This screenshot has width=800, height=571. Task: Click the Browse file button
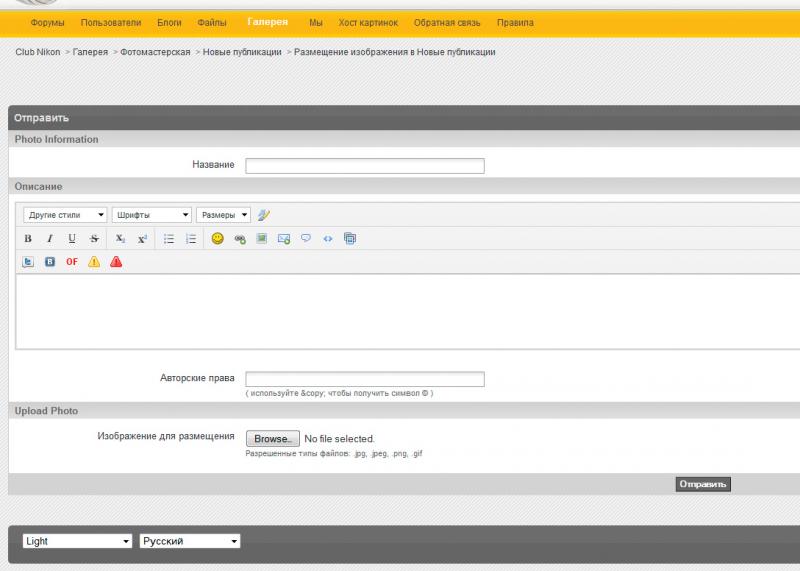point(272,439)
